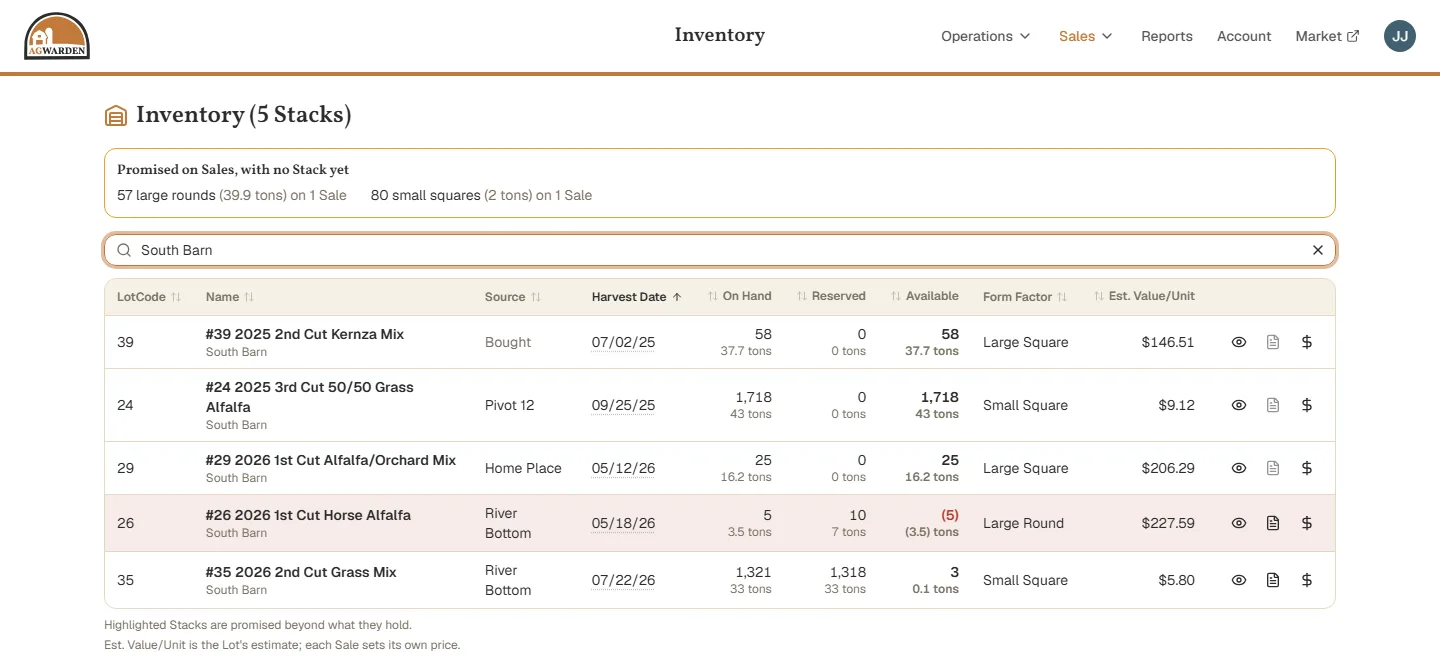This screenshot has height=660, width=1440.
Task: Click the 57 large rounds promised entry
Action: tap(232, 195)
